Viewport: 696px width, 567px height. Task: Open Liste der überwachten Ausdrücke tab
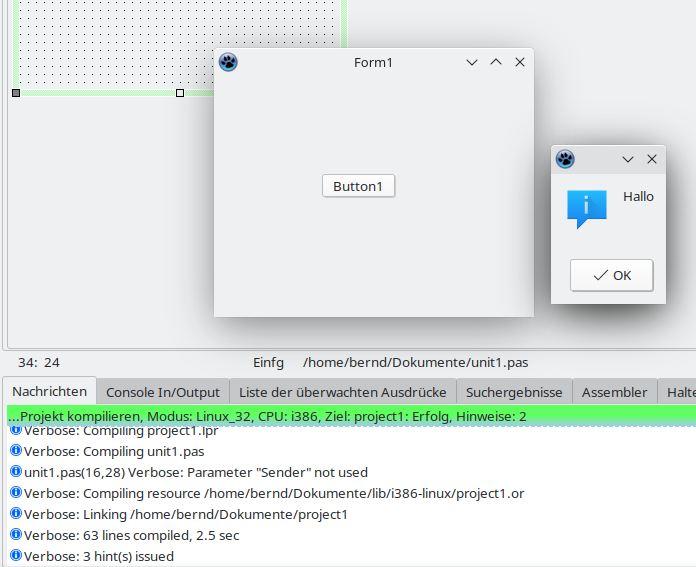(x=343, y=393)
